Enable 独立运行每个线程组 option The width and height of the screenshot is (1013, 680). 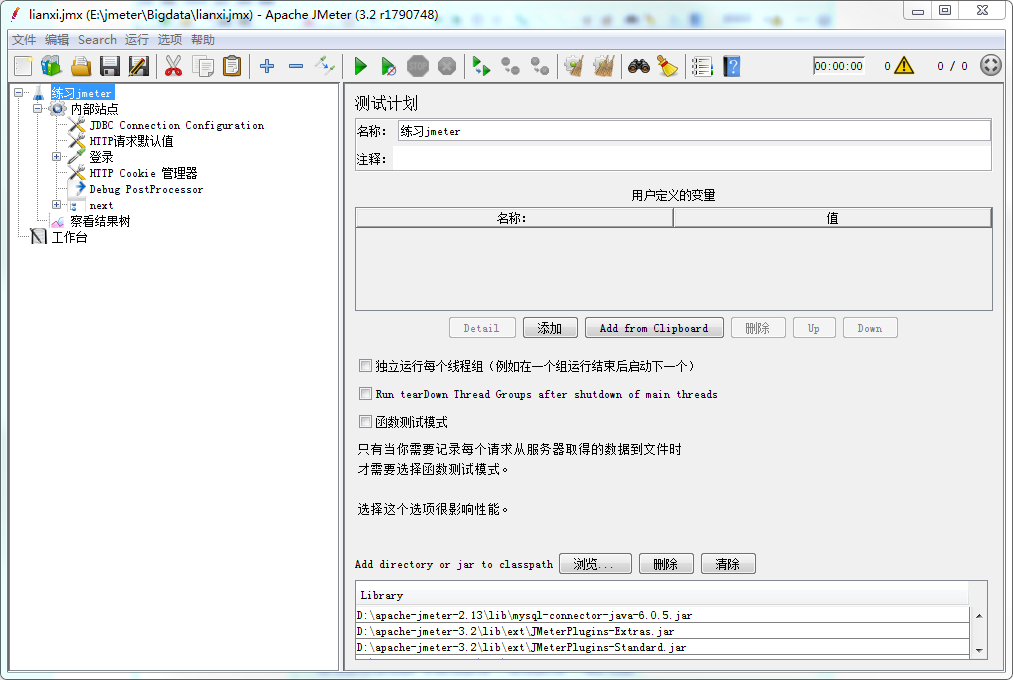(x=365, y=365)
